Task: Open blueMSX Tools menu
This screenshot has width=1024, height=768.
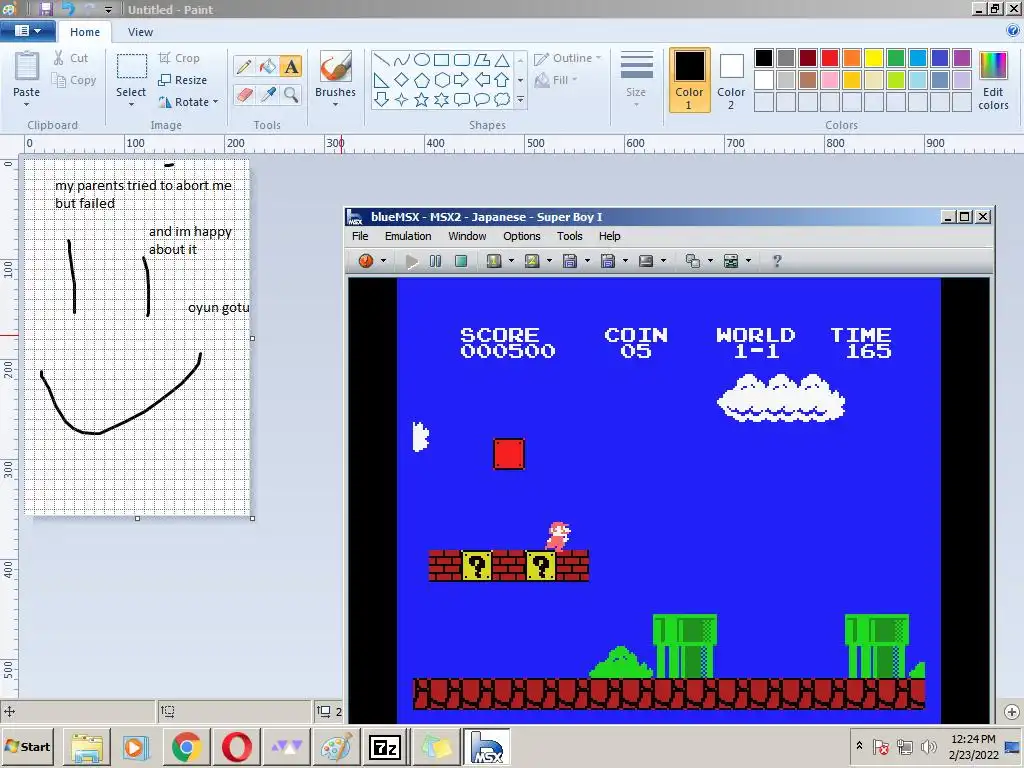Action: [569, 236]
